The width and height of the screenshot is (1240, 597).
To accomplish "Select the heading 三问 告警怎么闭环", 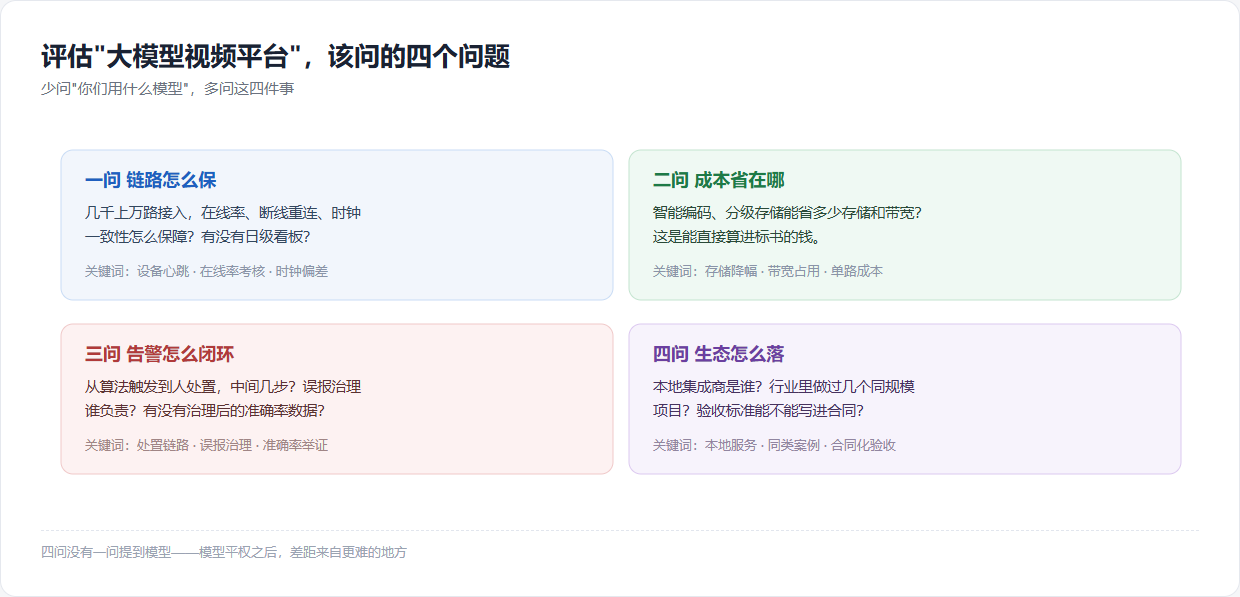I will (x=160, y=354).
